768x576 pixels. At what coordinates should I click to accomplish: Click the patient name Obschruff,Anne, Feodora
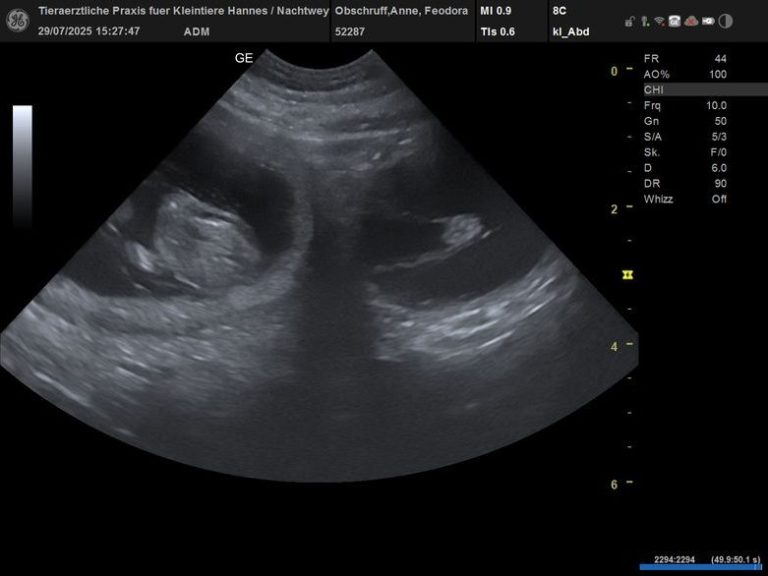pyautogui.click(x=402, y=10)
